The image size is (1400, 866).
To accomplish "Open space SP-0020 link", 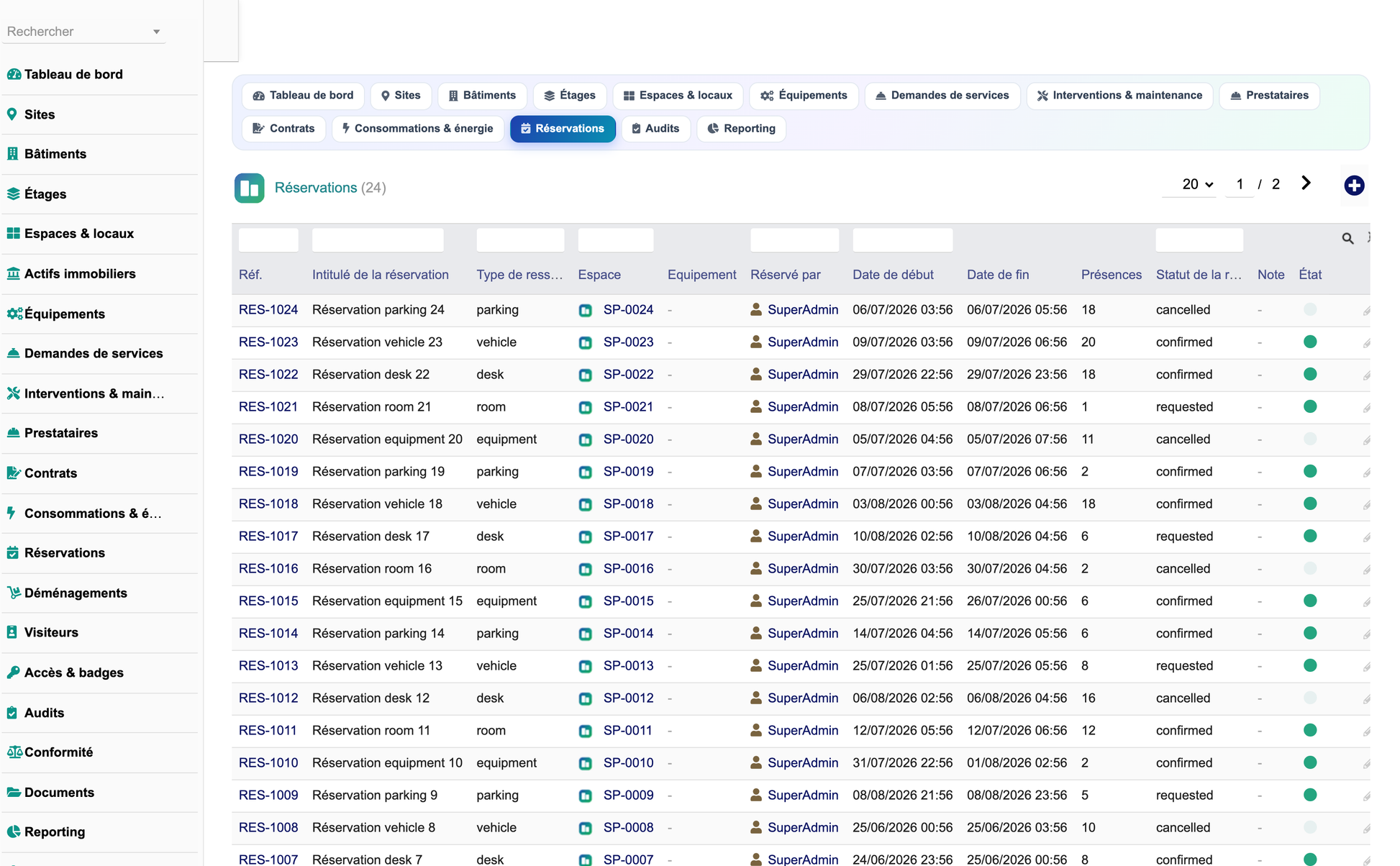I will tap(629, 439).
